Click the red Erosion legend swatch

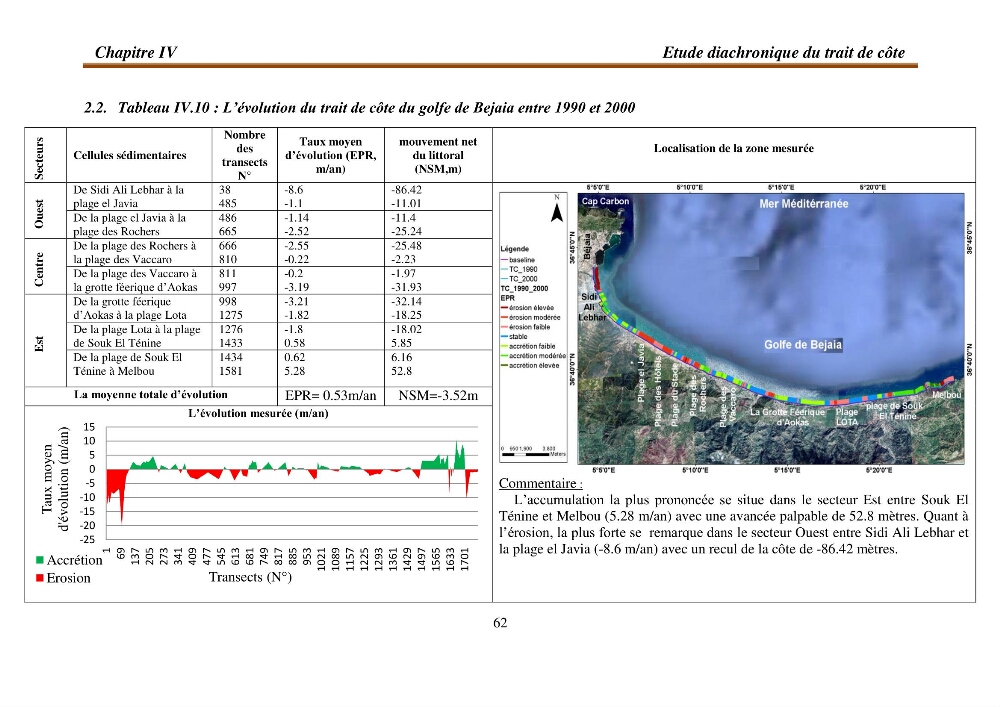pos(40,578)
